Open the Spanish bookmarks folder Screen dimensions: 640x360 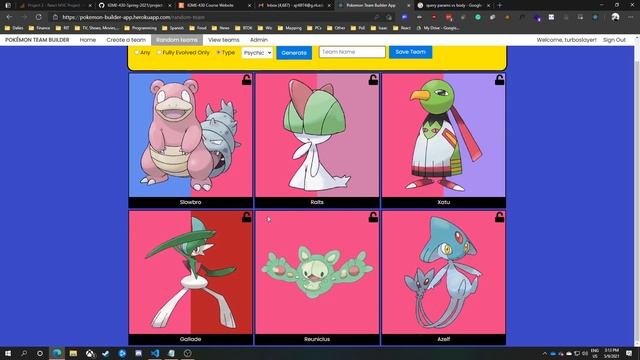(x=173, y=28)
